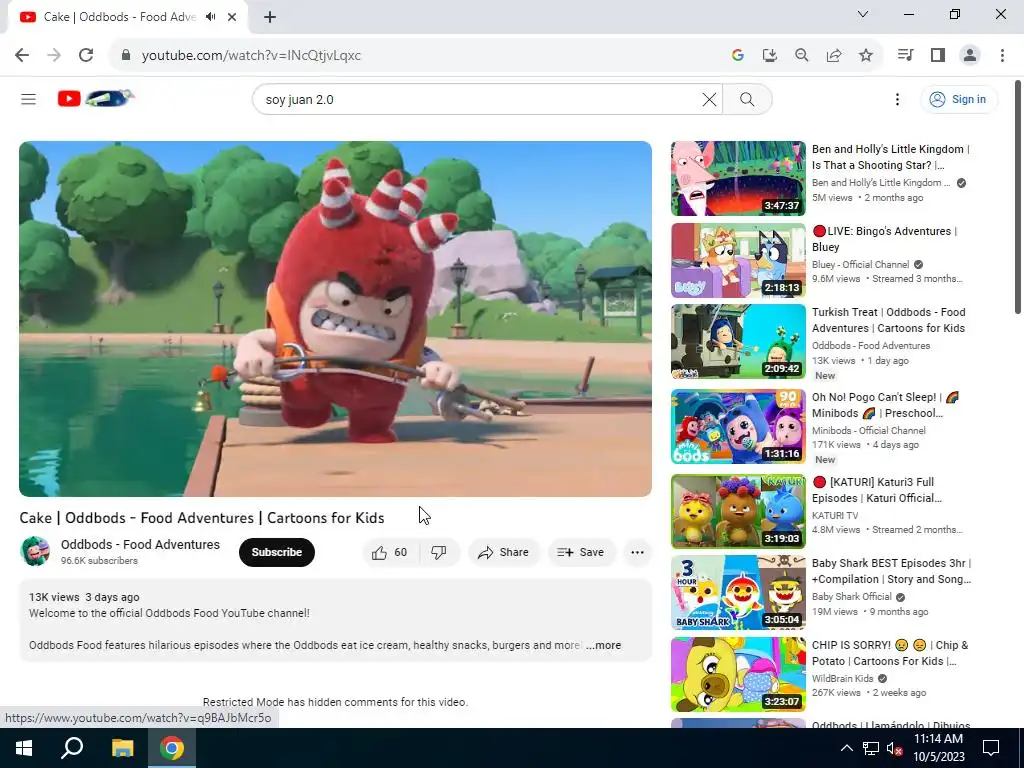Click the KATURI TV channel name
Image resolution: width=1024 pixels, height=768 pixels.
(835, 515)
